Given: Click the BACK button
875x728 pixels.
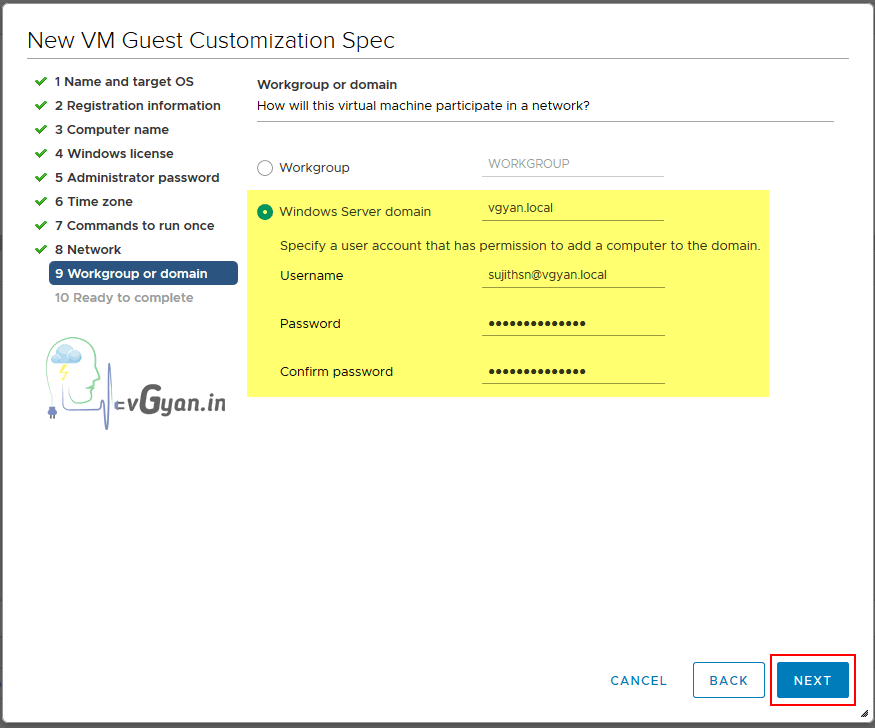Looking at the screenshot, I should (x=728, y=680).
